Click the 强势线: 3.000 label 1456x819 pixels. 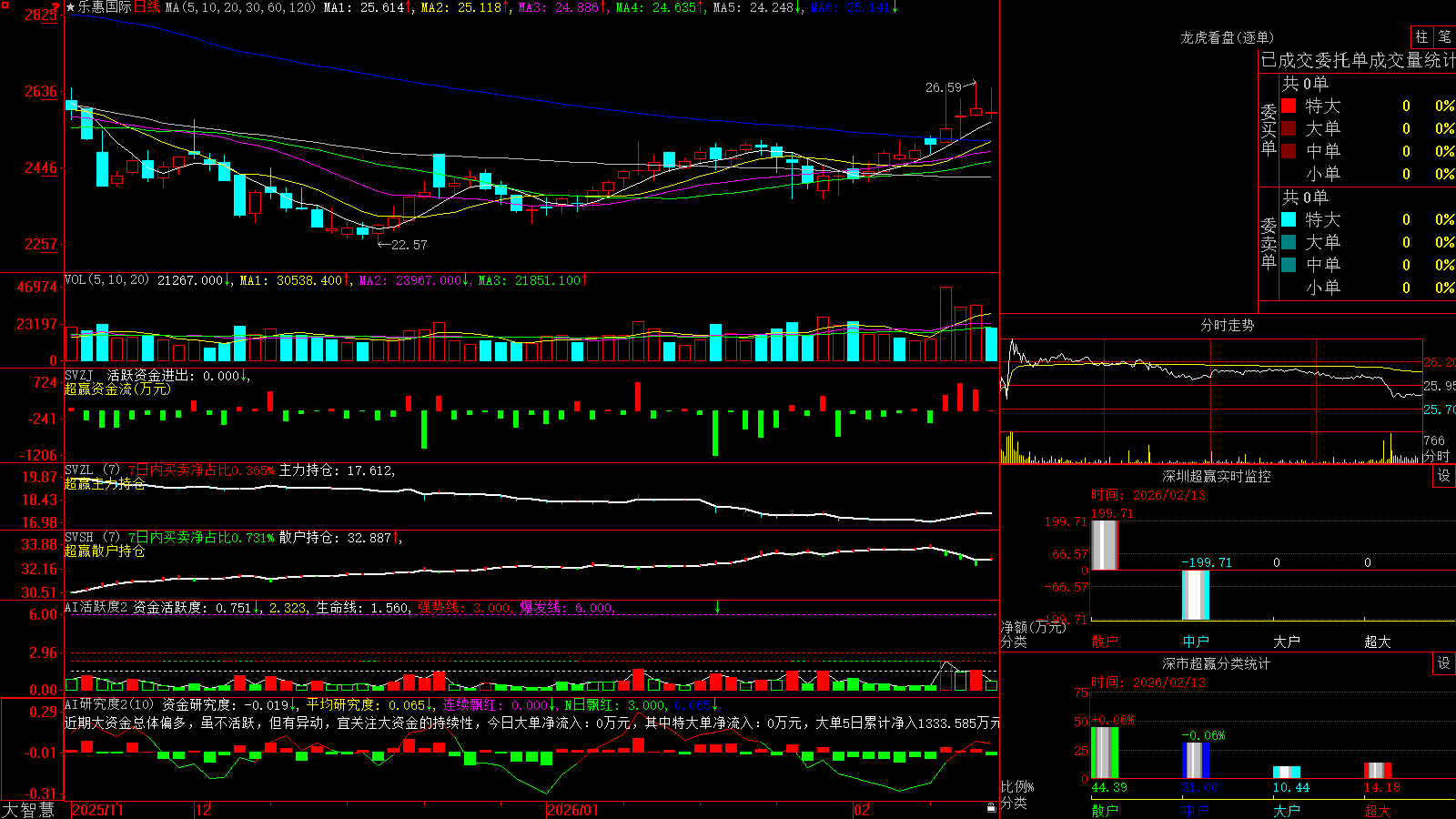[464, 608]
